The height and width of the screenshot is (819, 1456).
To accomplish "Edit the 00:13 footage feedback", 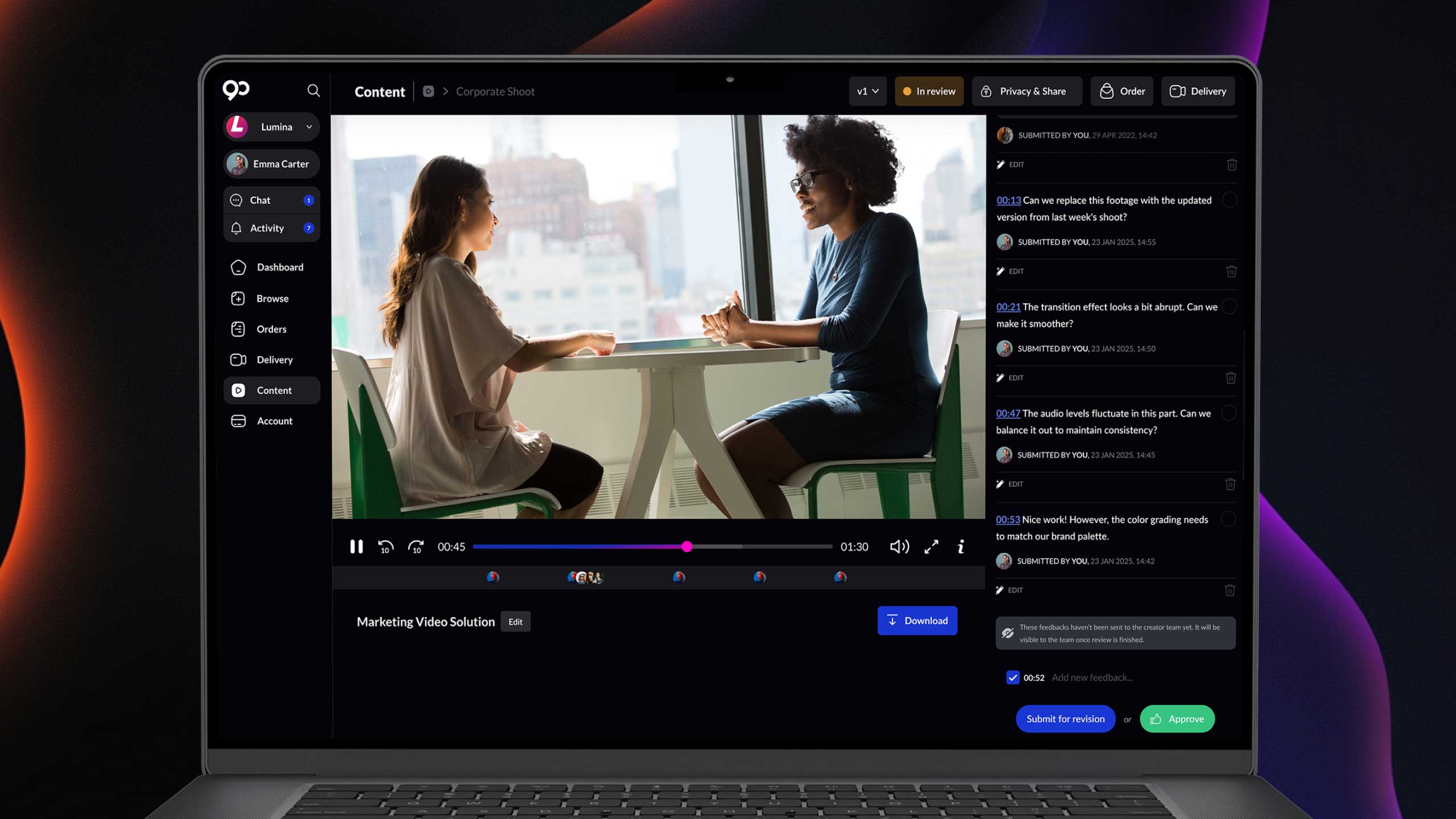I will (1010, 271).
